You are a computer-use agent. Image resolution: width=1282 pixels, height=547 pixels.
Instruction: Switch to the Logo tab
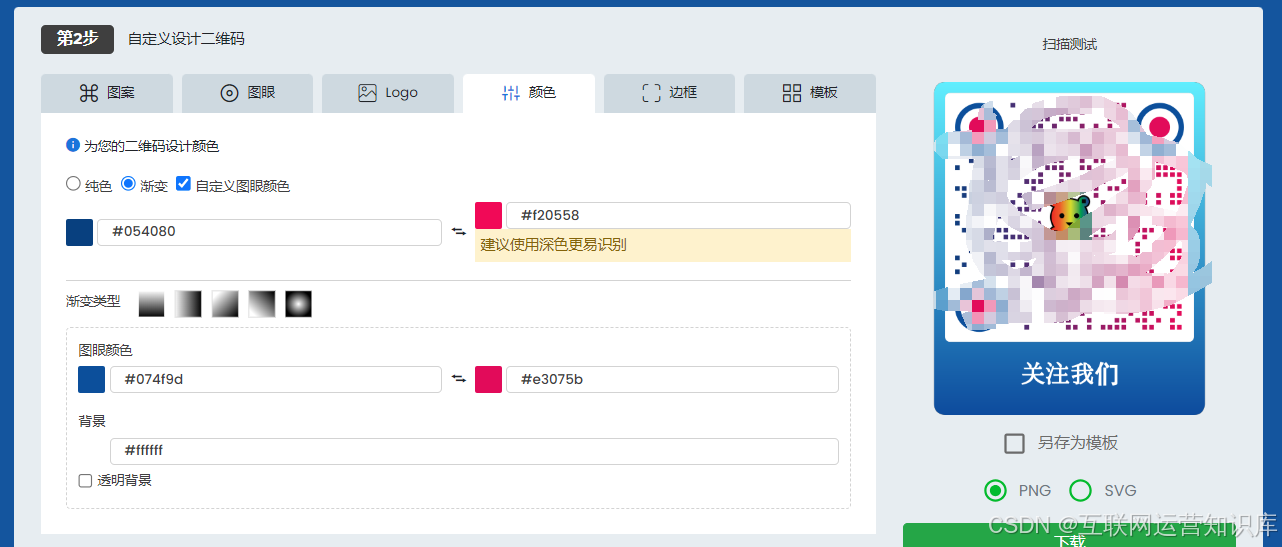point(388,93)
